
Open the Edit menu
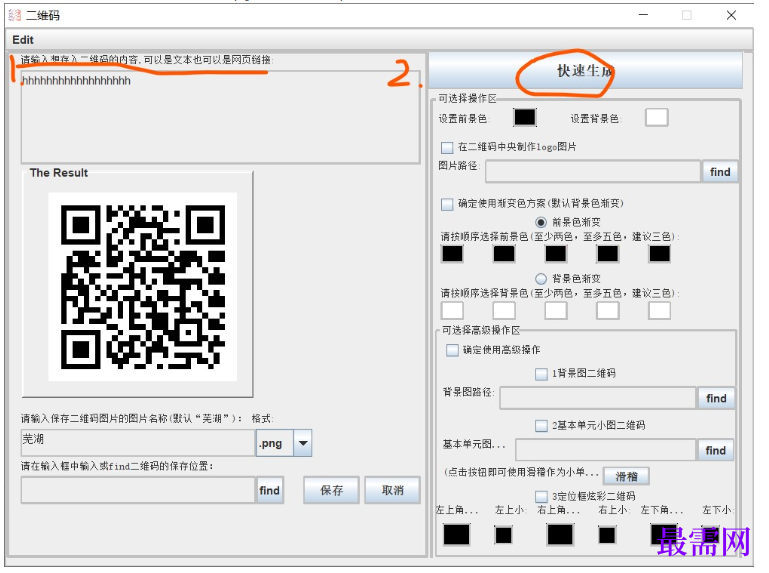pos(23,40)
